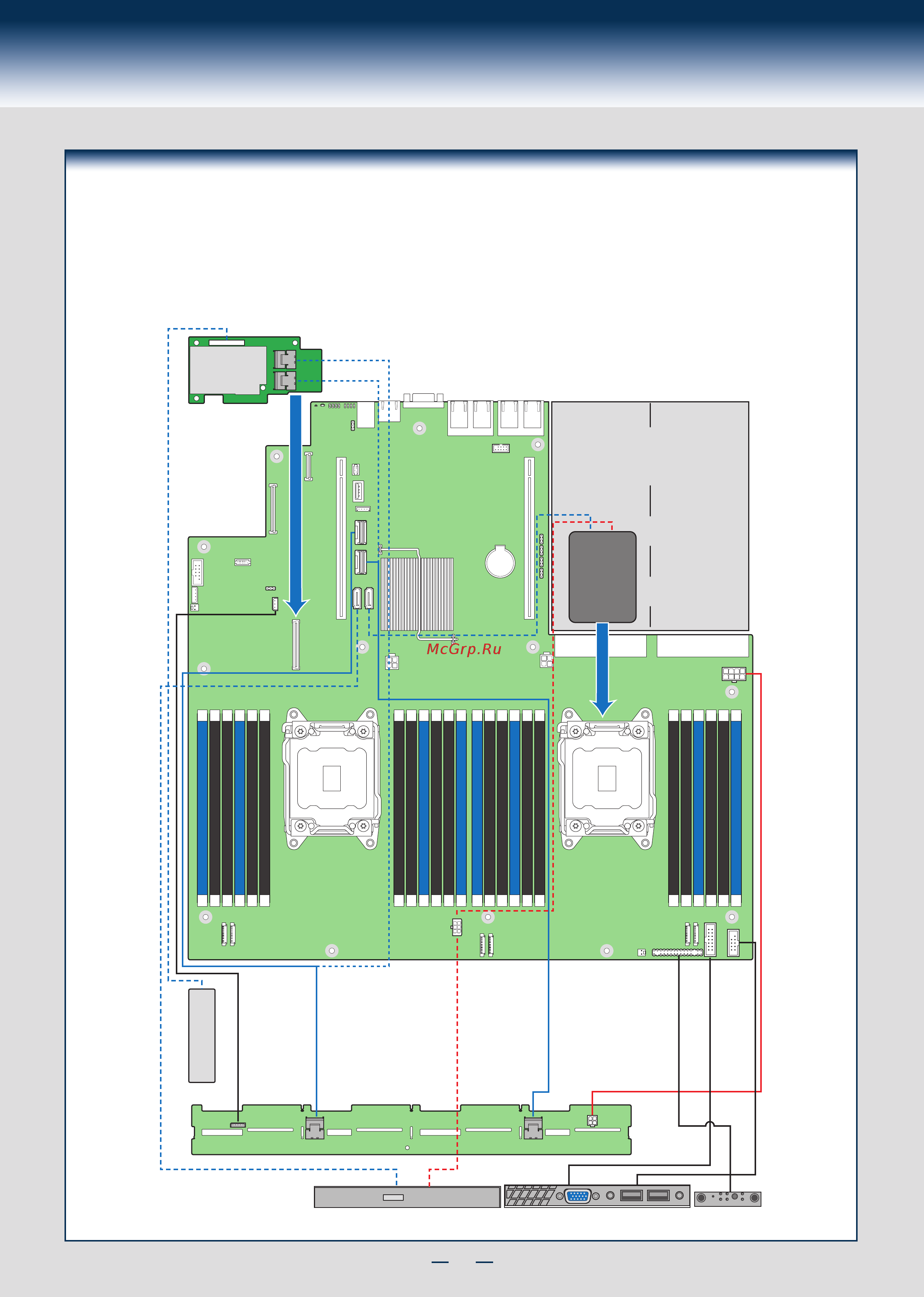This screenshot has height=1297, width=924.
Task: Click the large blue arrow below the RAID card
Action: 296,505
